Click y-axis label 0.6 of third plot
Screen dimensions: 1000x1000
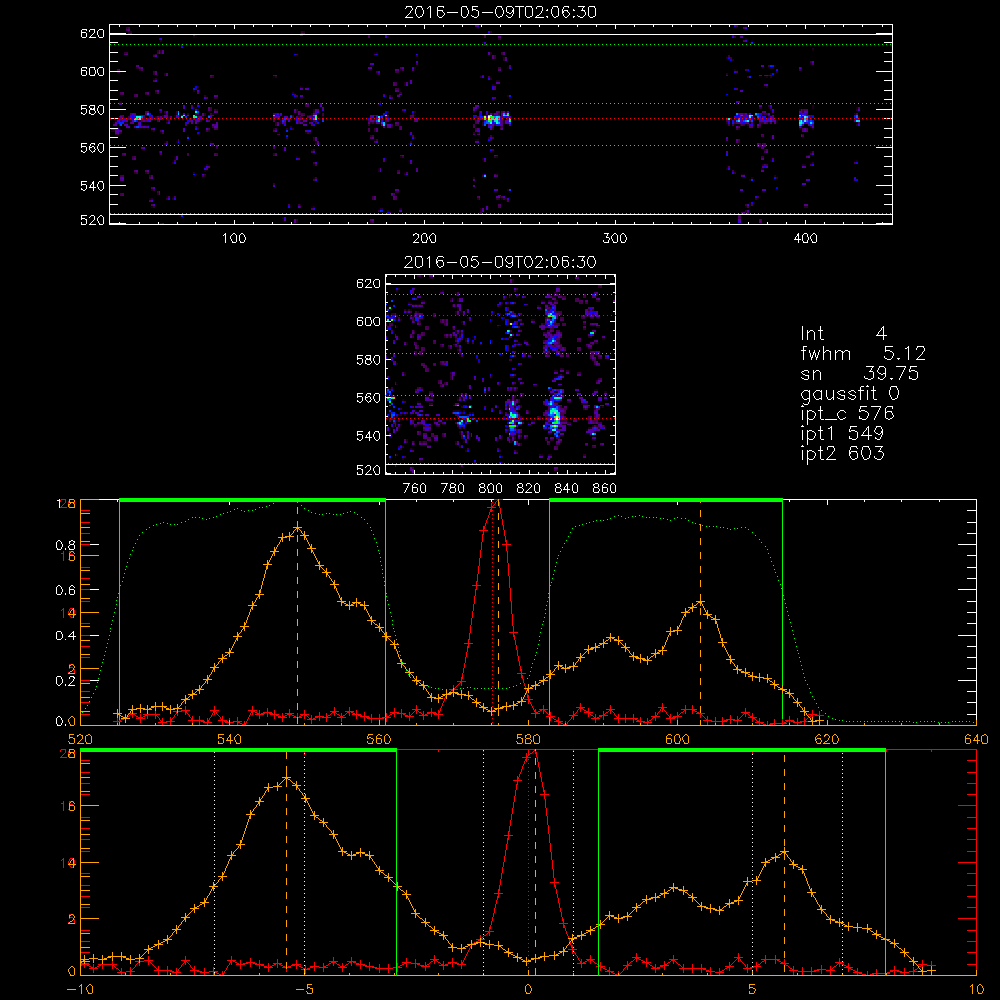click(x=66, y=591)
